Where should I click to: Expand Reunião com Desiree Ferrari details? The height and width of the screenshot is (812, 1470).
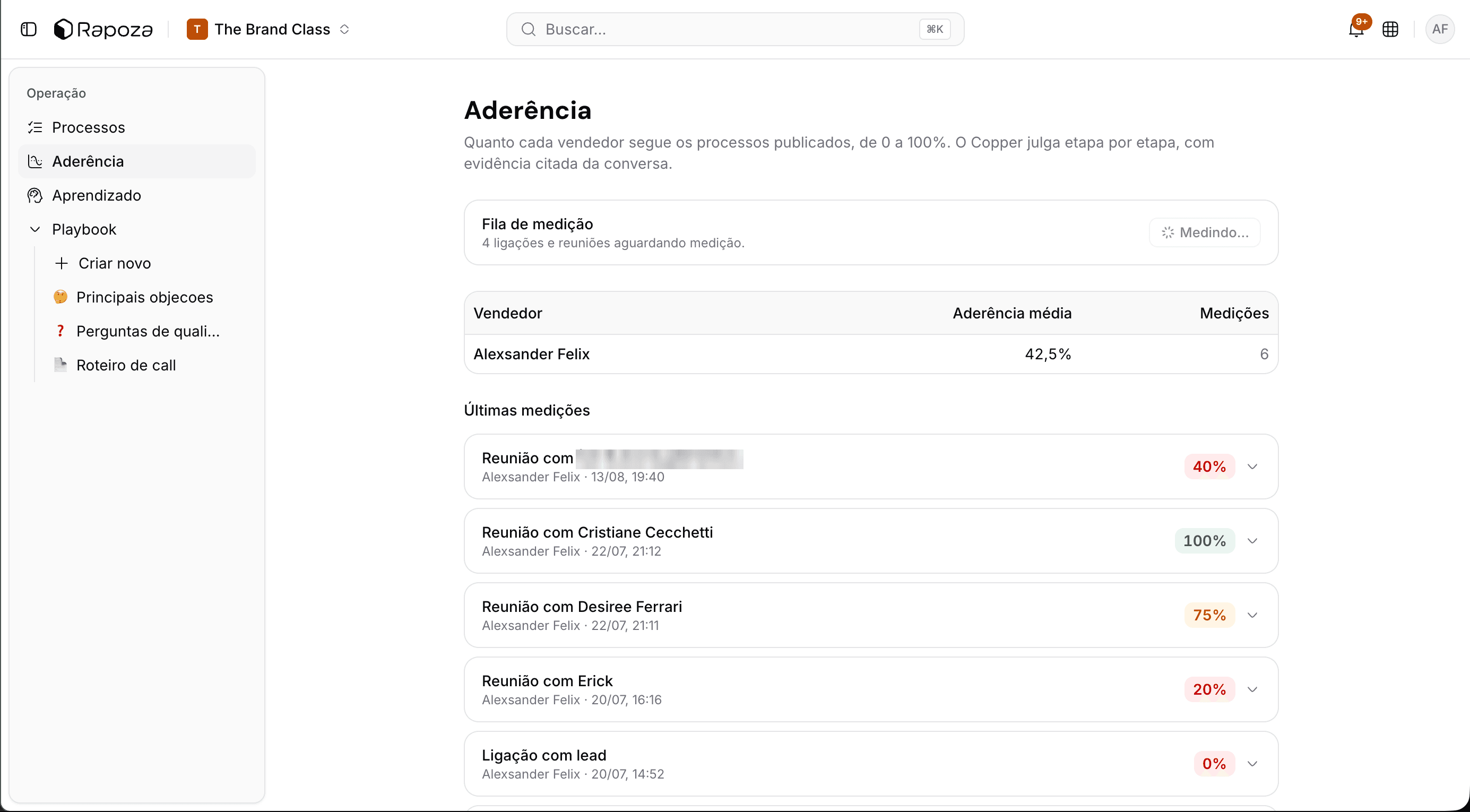pyautogui.click(x=1252, y=615)
